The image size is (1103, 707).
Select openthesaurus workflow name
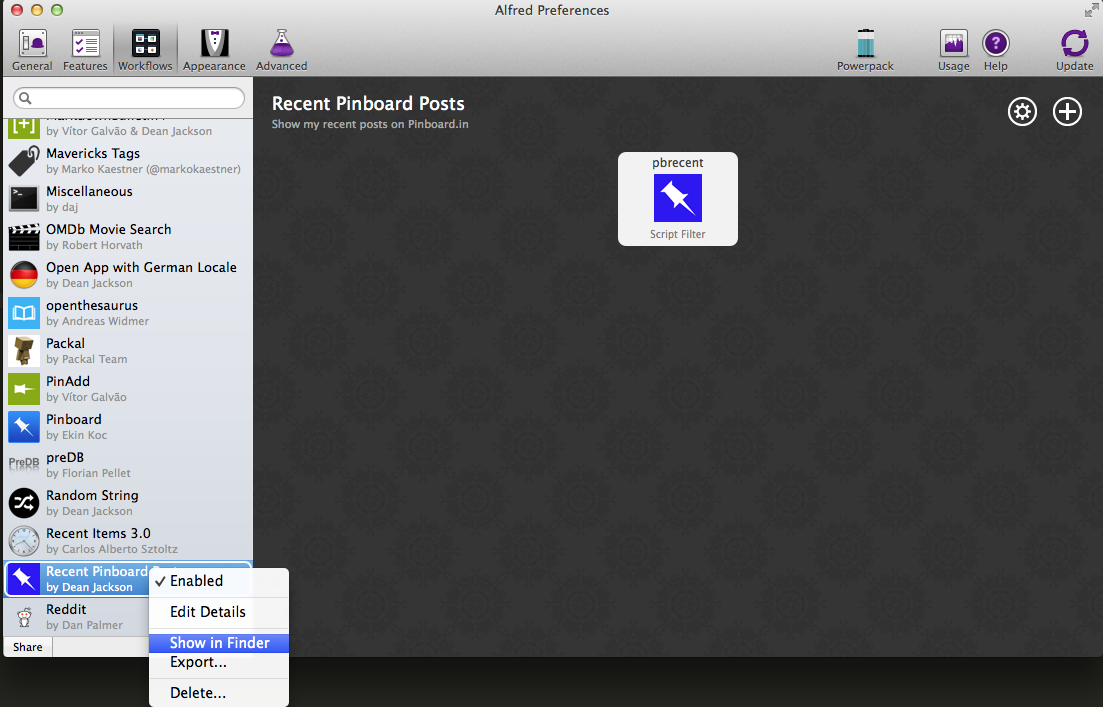coord(92,305)
